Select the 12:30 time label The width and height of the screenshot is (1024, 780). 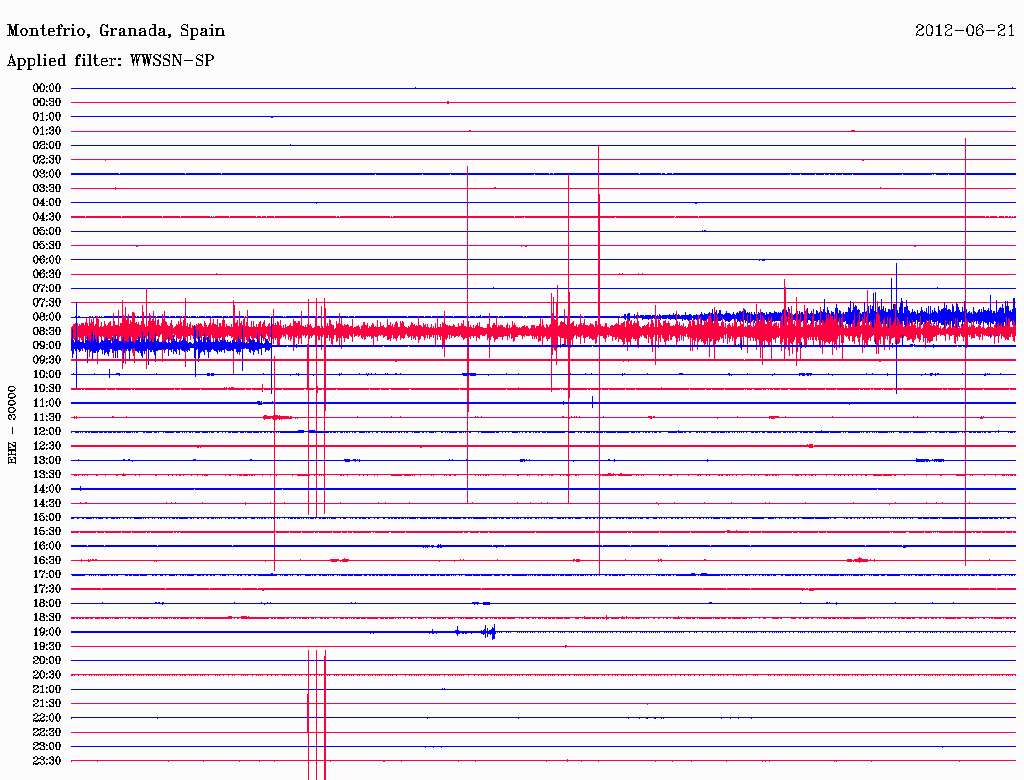pyautogui.click(x=47, y=446)
